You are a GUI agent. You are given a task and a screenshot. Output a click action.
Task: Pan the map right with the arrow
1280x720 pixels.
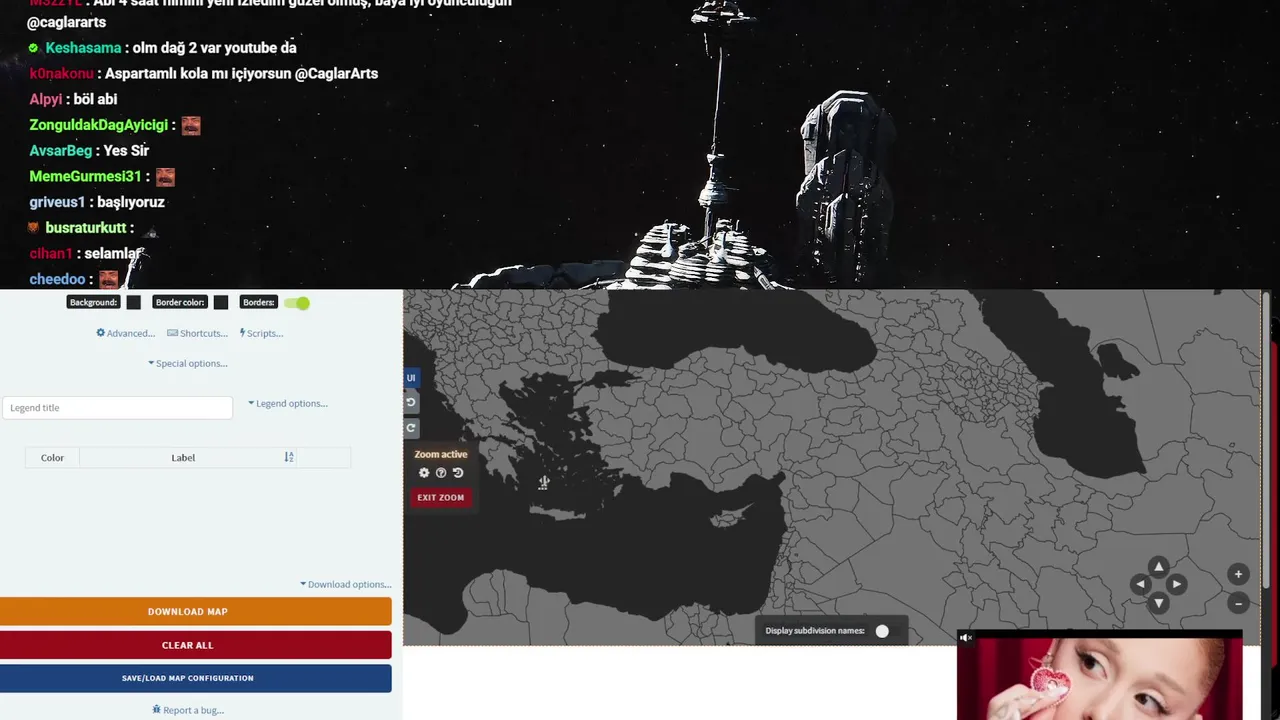tap(1176, 584)
